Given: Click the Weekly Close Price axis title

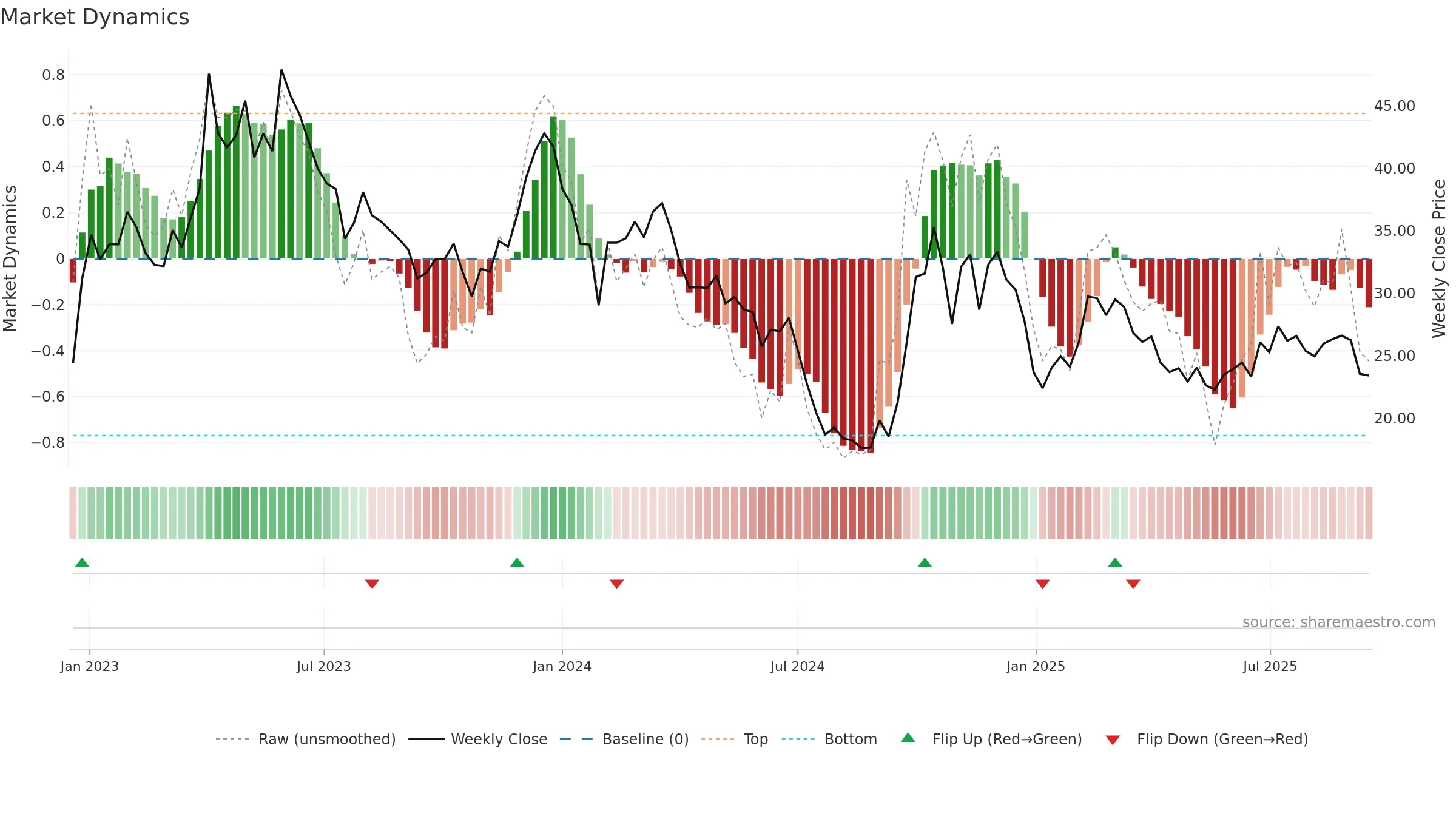Looking at the screenshot, I should (x=1440, y=258).
